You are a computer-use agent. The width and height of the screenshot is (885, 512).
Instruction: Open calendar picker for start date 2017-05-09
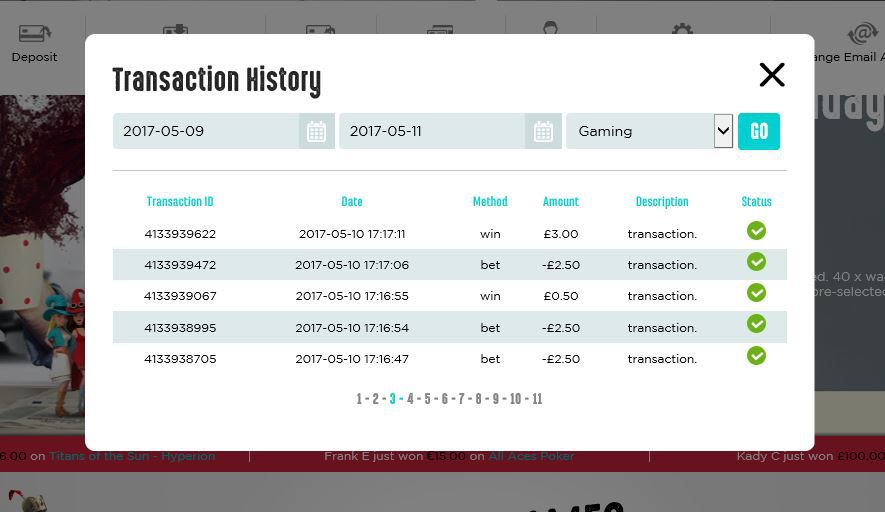317,131
